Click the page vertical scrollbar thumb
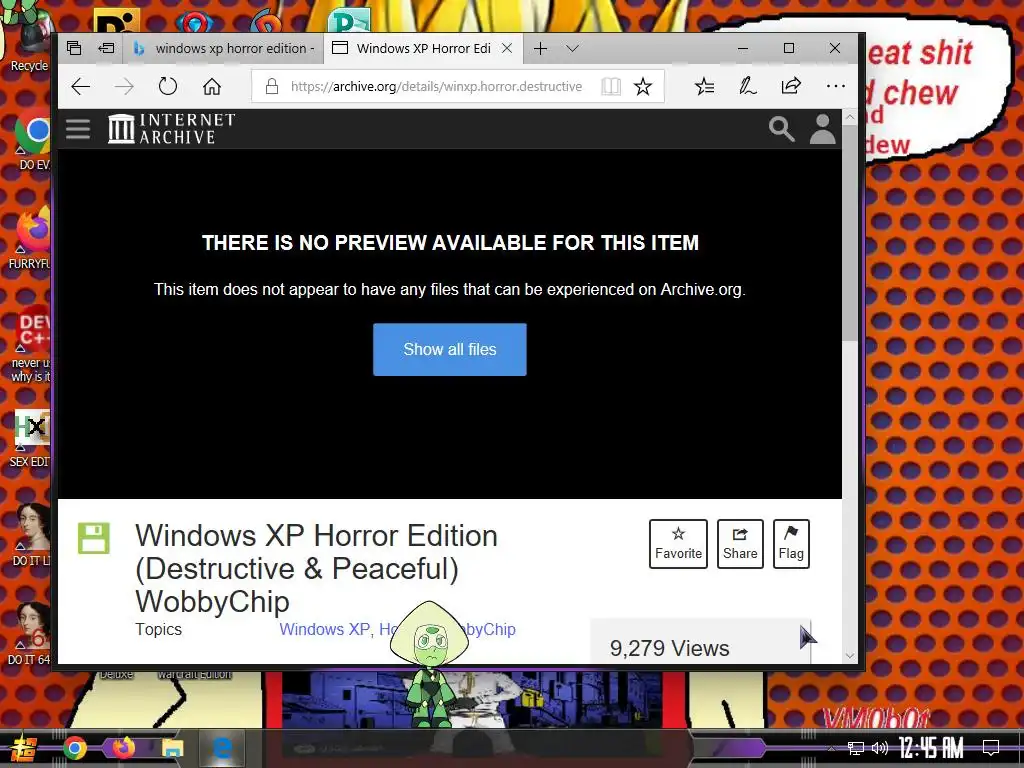 click(x=849, y=232)
